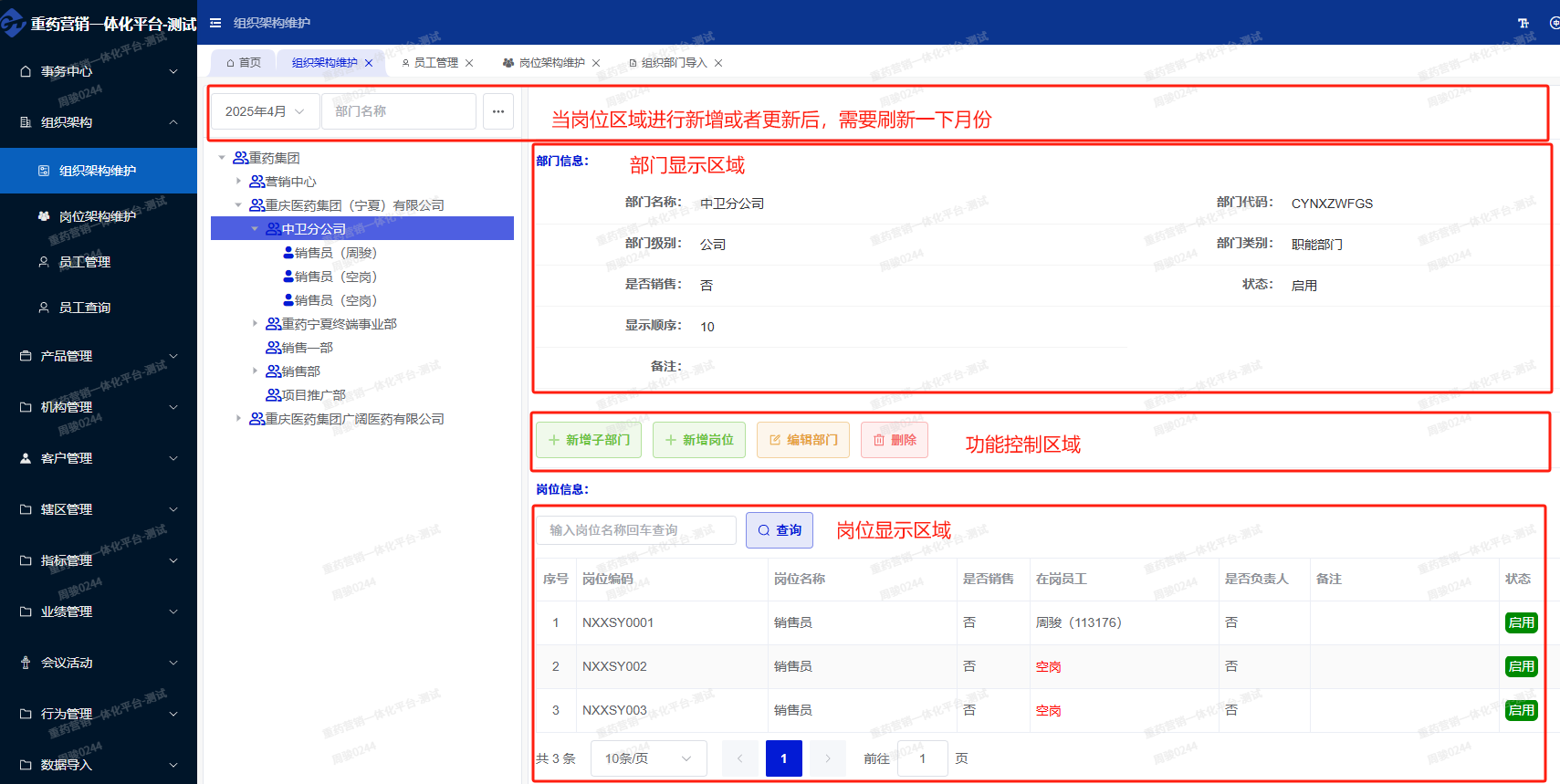This screenshot has width=1560, height=784.
Task: Expand 机构管理 sidebar menu
Action: 99,407
